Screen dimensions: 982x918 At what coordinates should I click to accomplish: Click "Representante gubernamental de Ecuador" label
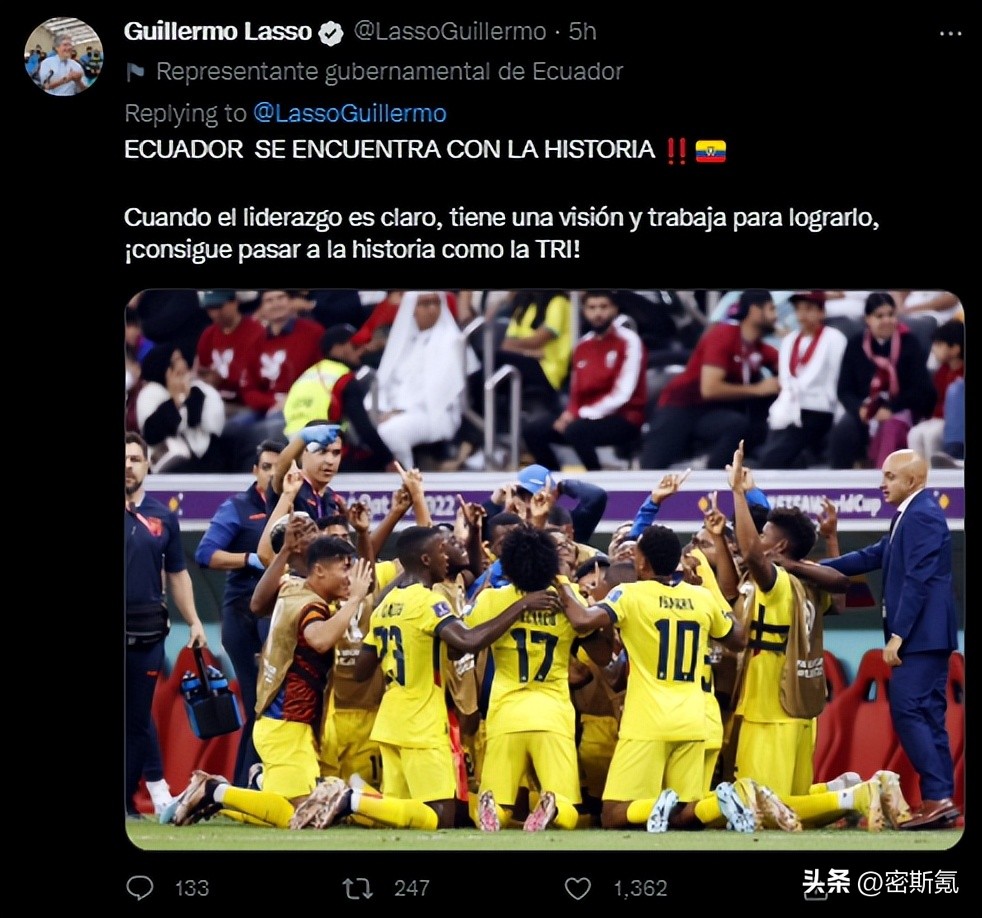390,72
